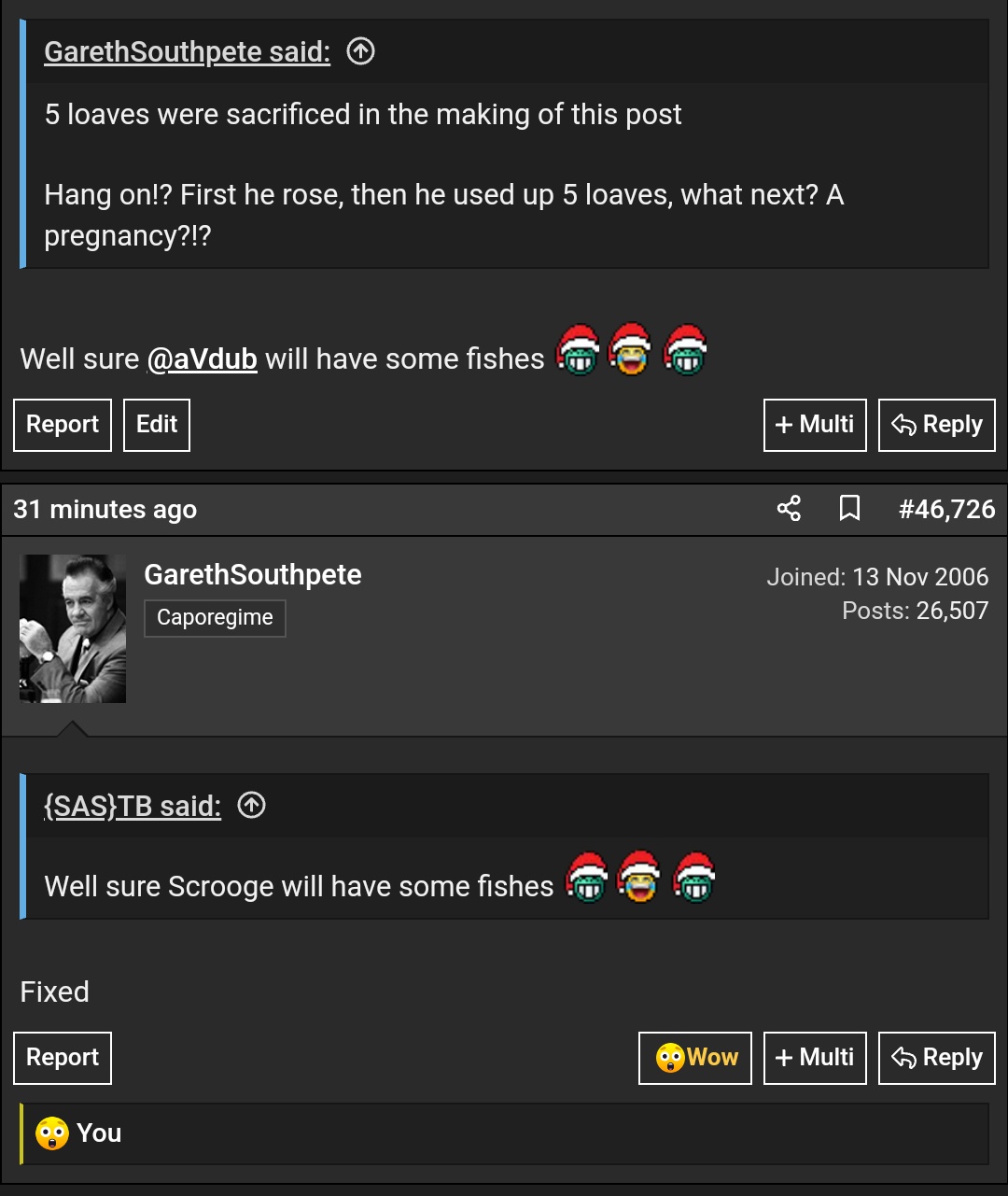Share post #46,726 via share icon
The height and width of the screenshot is (1196, 1008).
[x=789, y=509]
